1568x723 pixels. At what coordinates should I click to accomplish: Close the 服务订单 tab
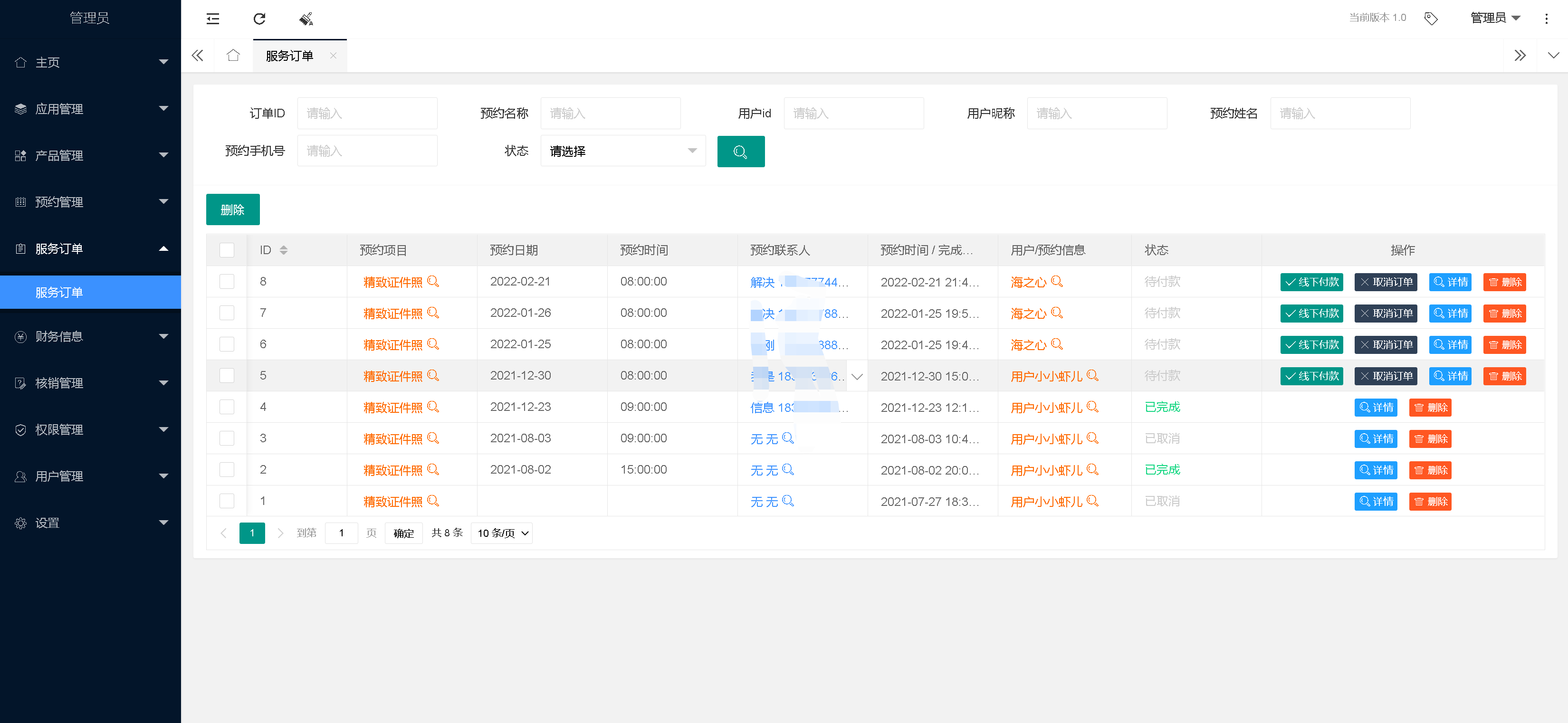point(333,56)
